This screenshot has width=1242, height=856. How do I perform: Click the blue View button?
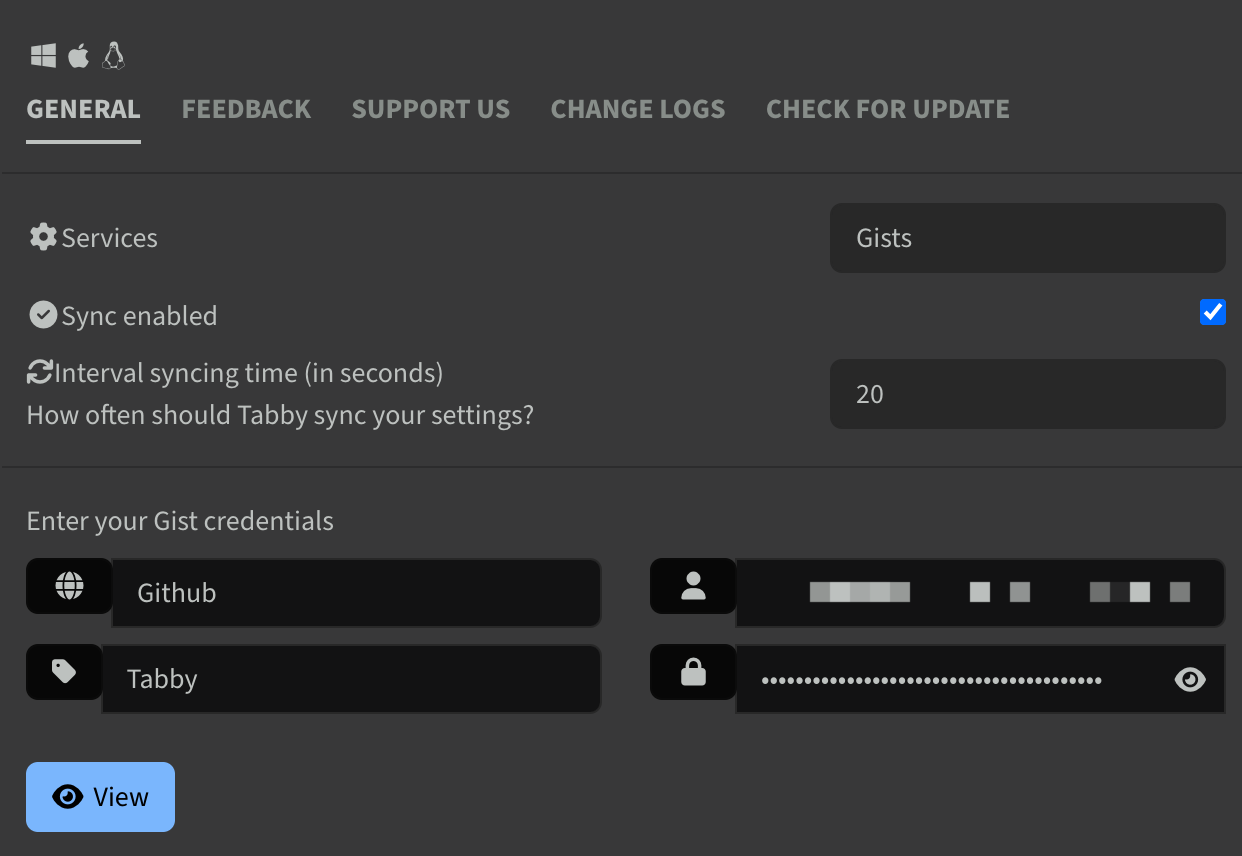(100, 797)
